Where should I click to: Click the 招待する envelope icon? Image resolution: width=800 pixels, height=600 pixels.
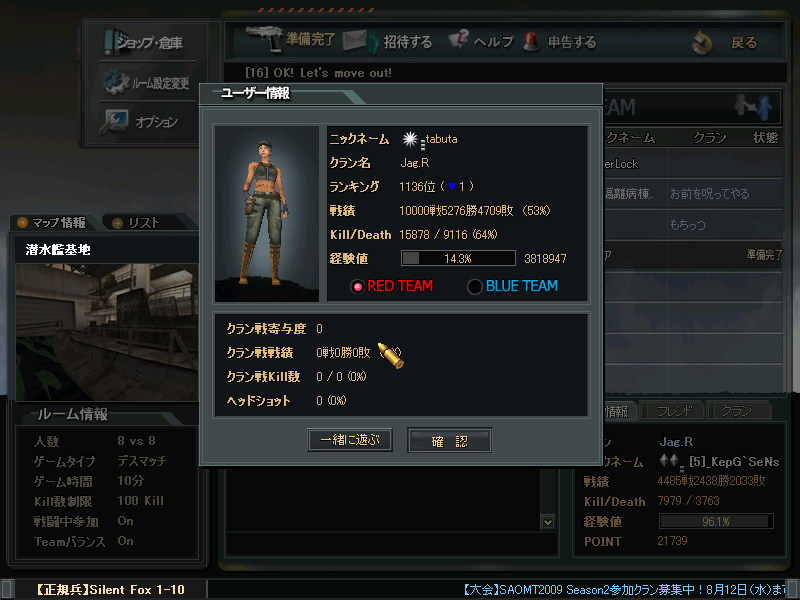(360, 41)
